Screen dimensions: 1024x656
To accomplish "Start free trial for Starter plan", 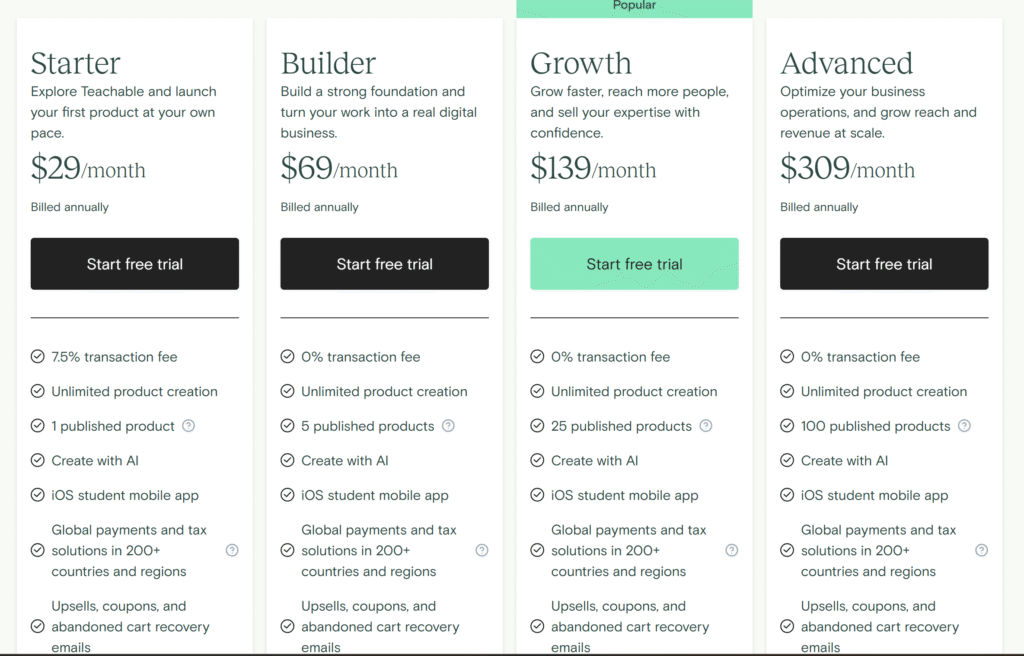I will coord(135,264).
